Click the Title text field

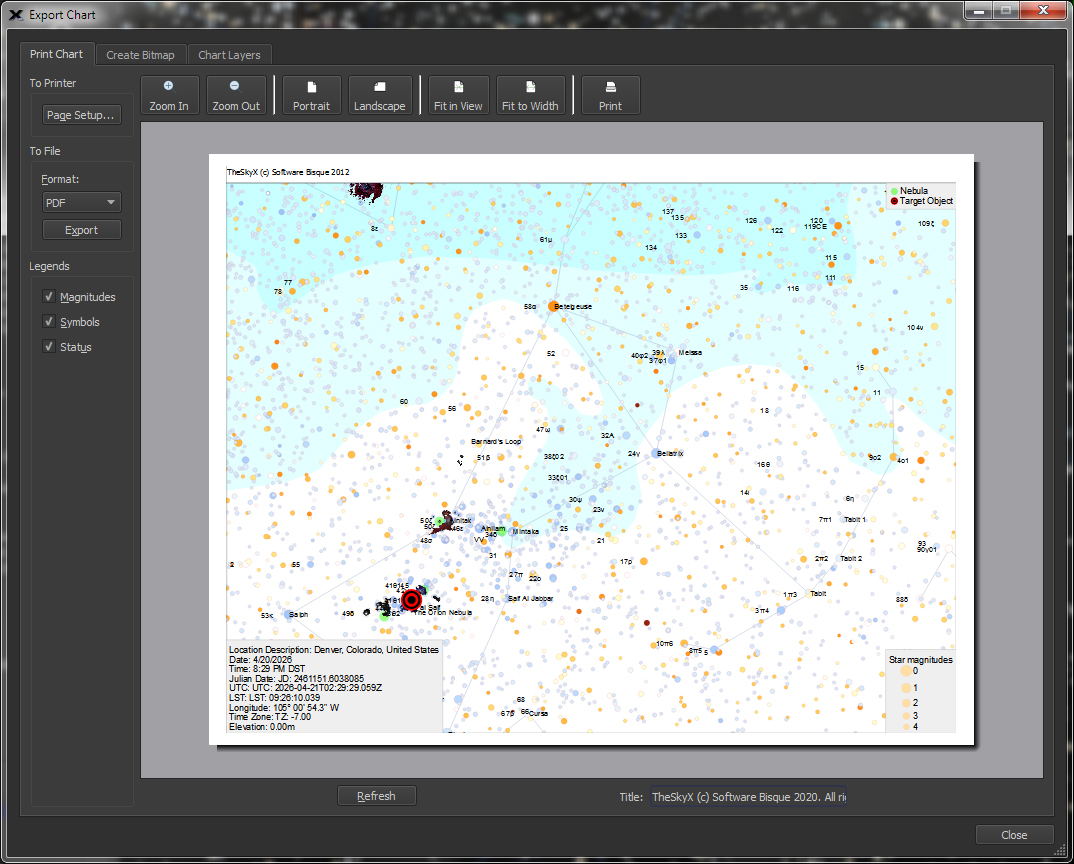748,797
